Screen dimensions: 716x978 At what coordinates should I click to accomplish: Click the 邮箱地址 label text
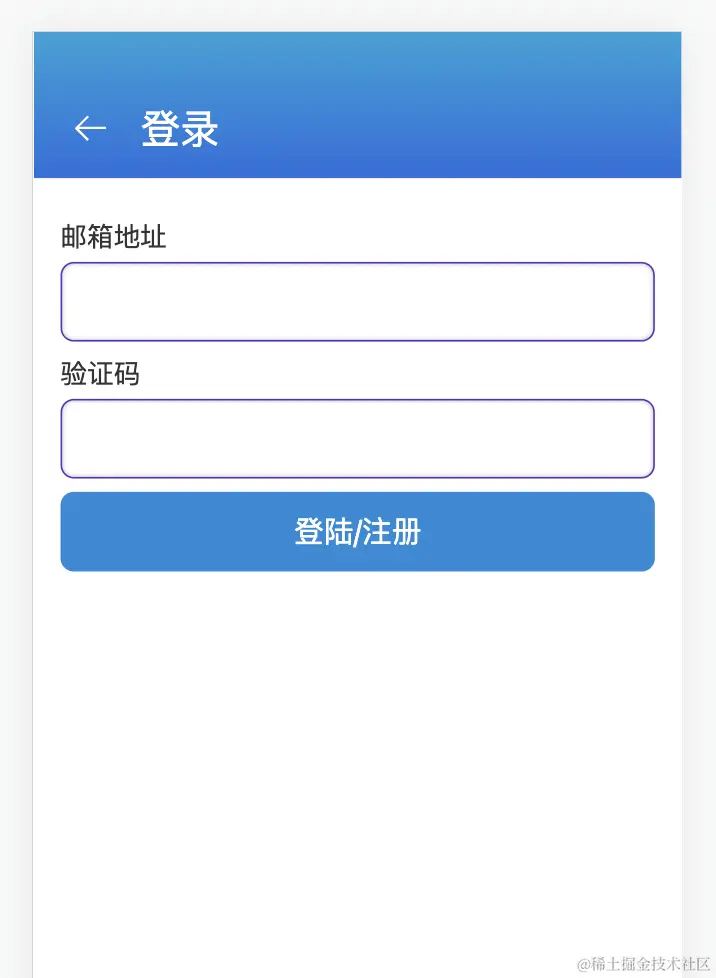point(113,238)
